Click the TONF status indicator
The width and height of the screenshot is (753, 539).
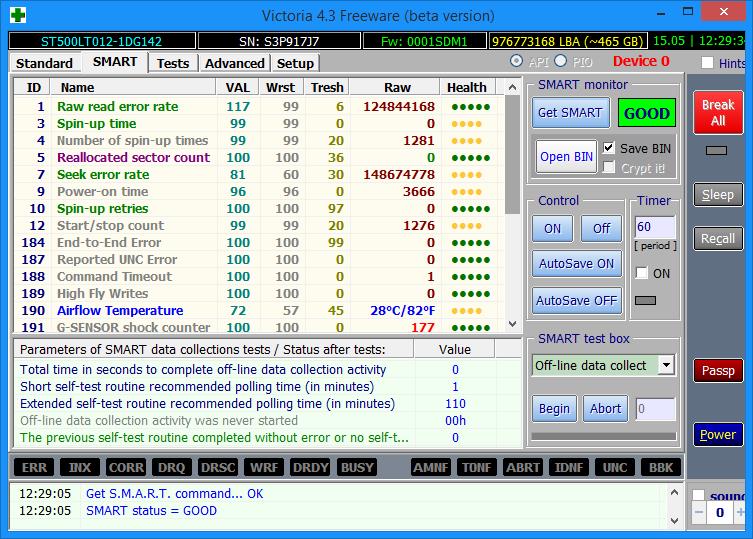tap(477, 467)
